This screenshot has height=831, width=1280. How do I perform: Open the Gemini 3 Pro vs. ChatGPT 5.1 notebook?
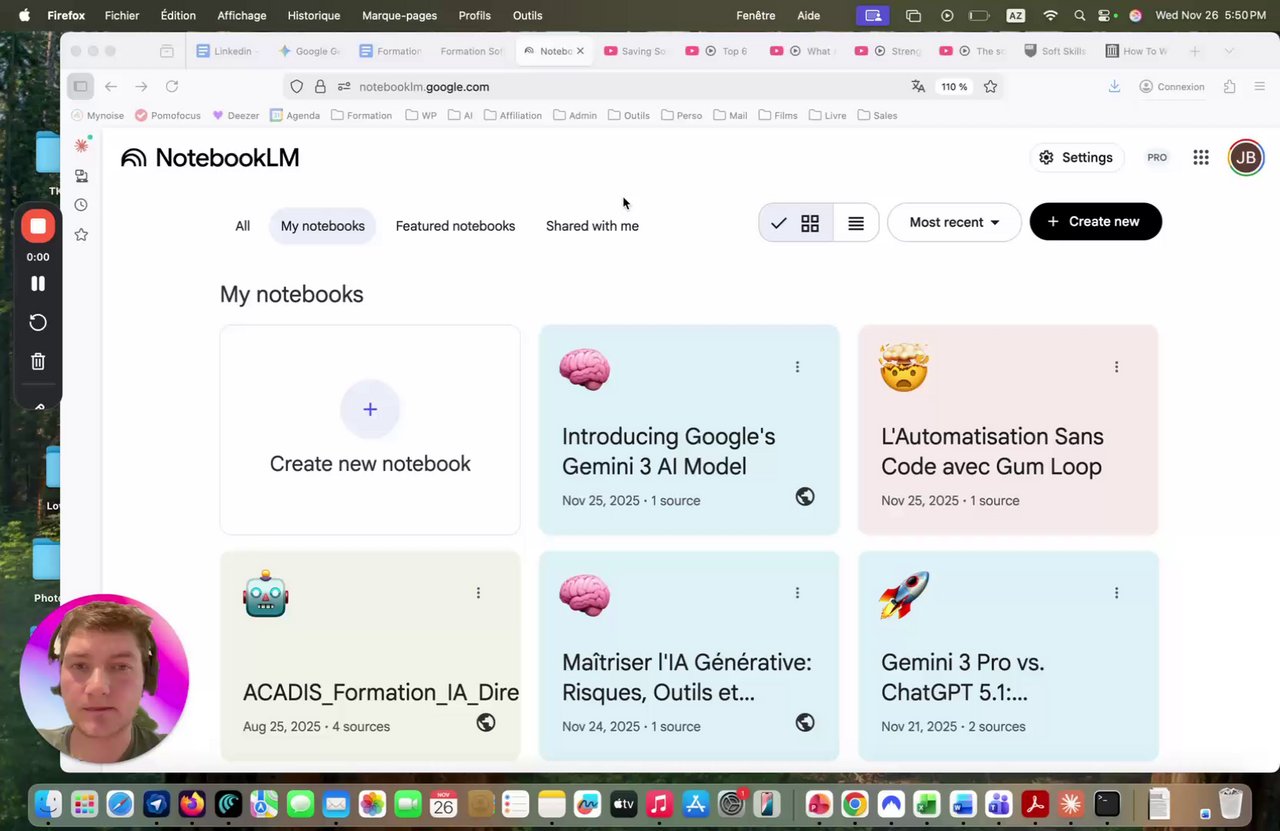(x=1008, y=656)
